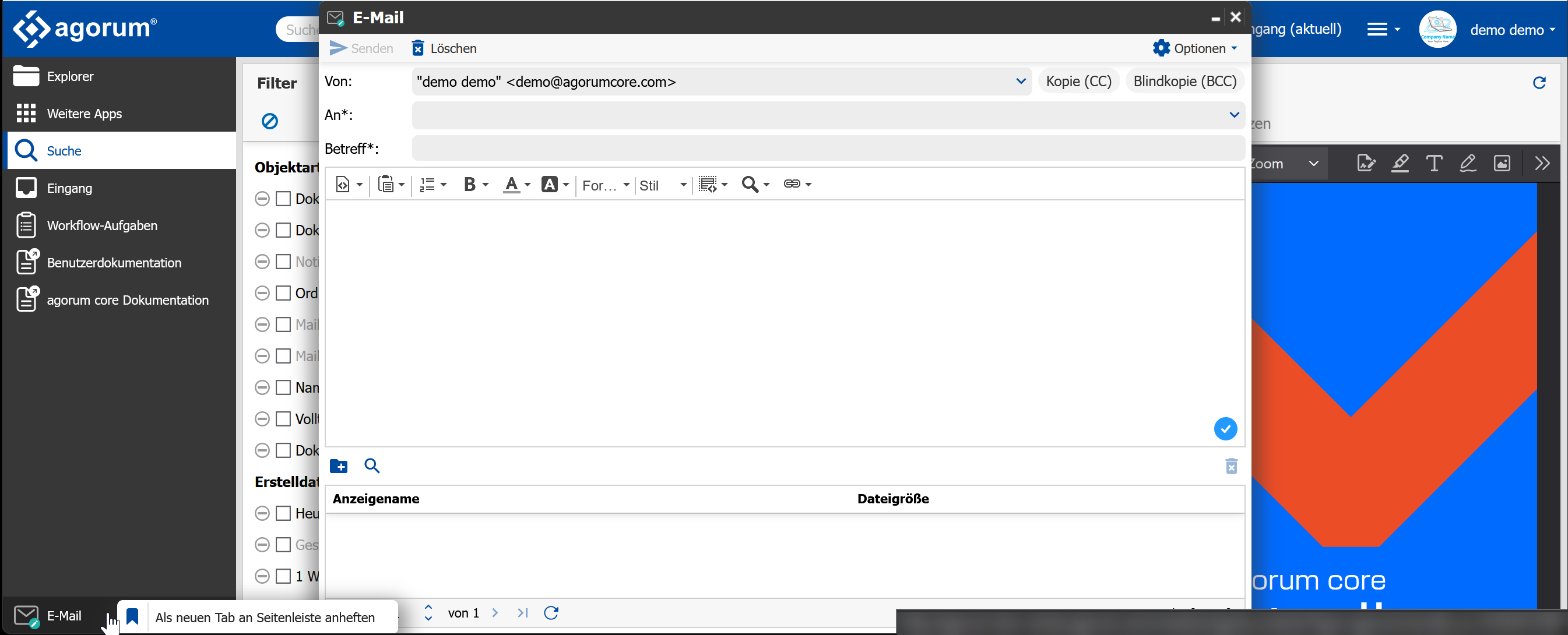Expand the Von sender dropdown

point(1021,82)
